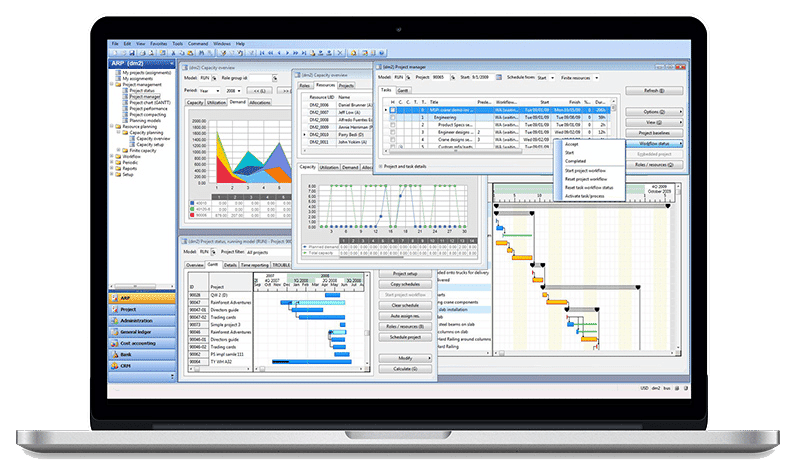Click Model lookup icon in Project manager window

408,78
